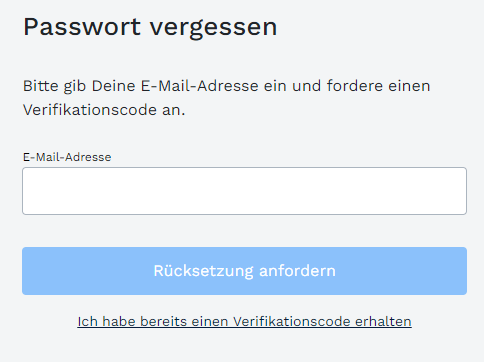Select the word 'Passwort' in the page title
This screenshot has height=362, width=484.
tap(82, 27)
